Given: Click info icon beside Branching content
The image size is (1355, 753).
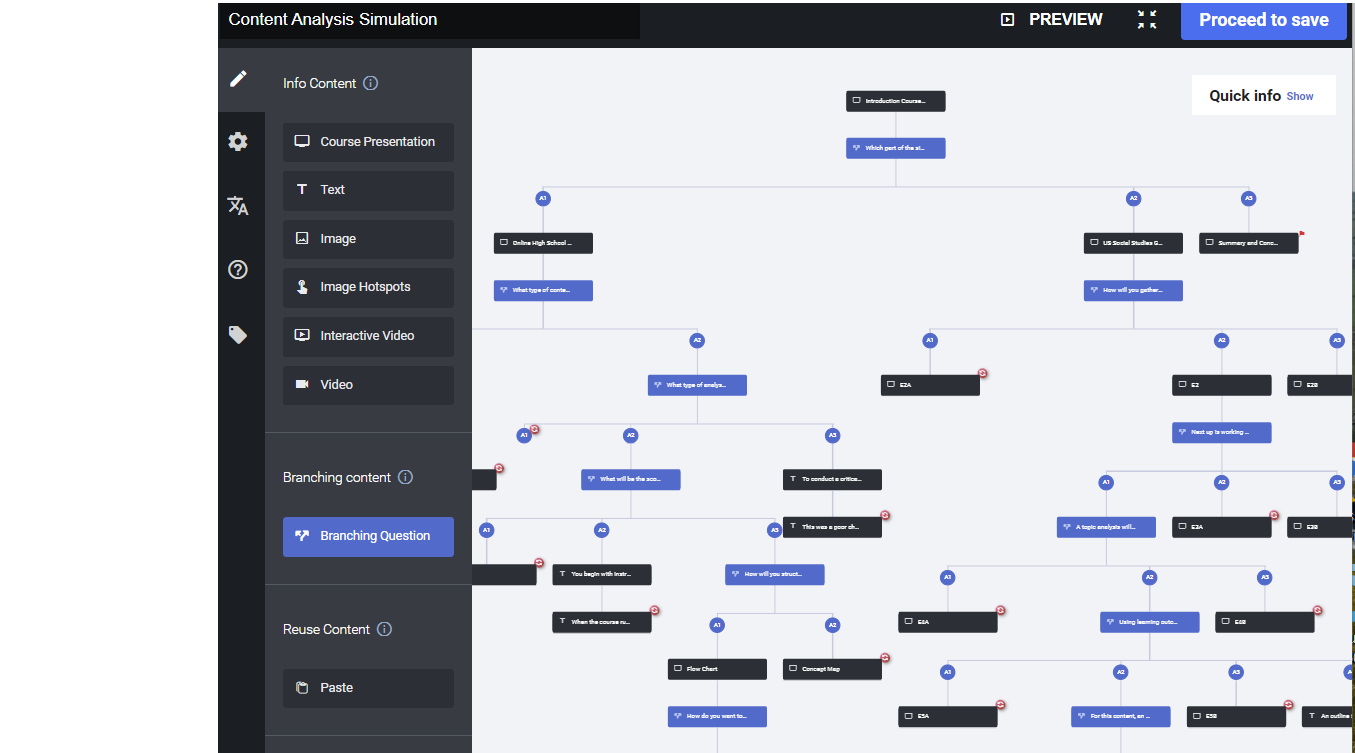Looking at the screenshot, I should click(x=405, y=477).
